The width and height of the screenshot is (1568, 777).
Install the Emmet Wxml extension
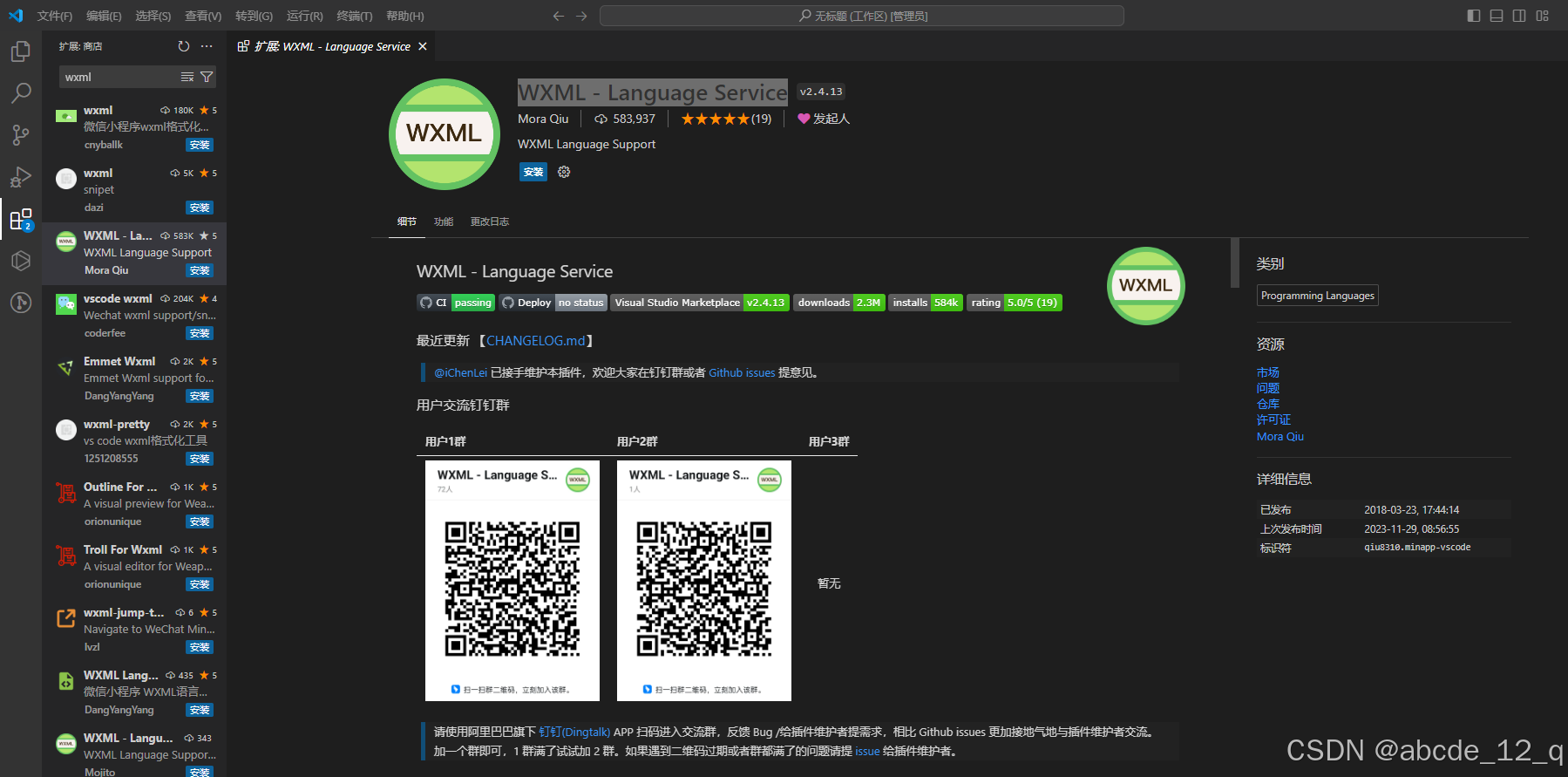pos(200,396)
